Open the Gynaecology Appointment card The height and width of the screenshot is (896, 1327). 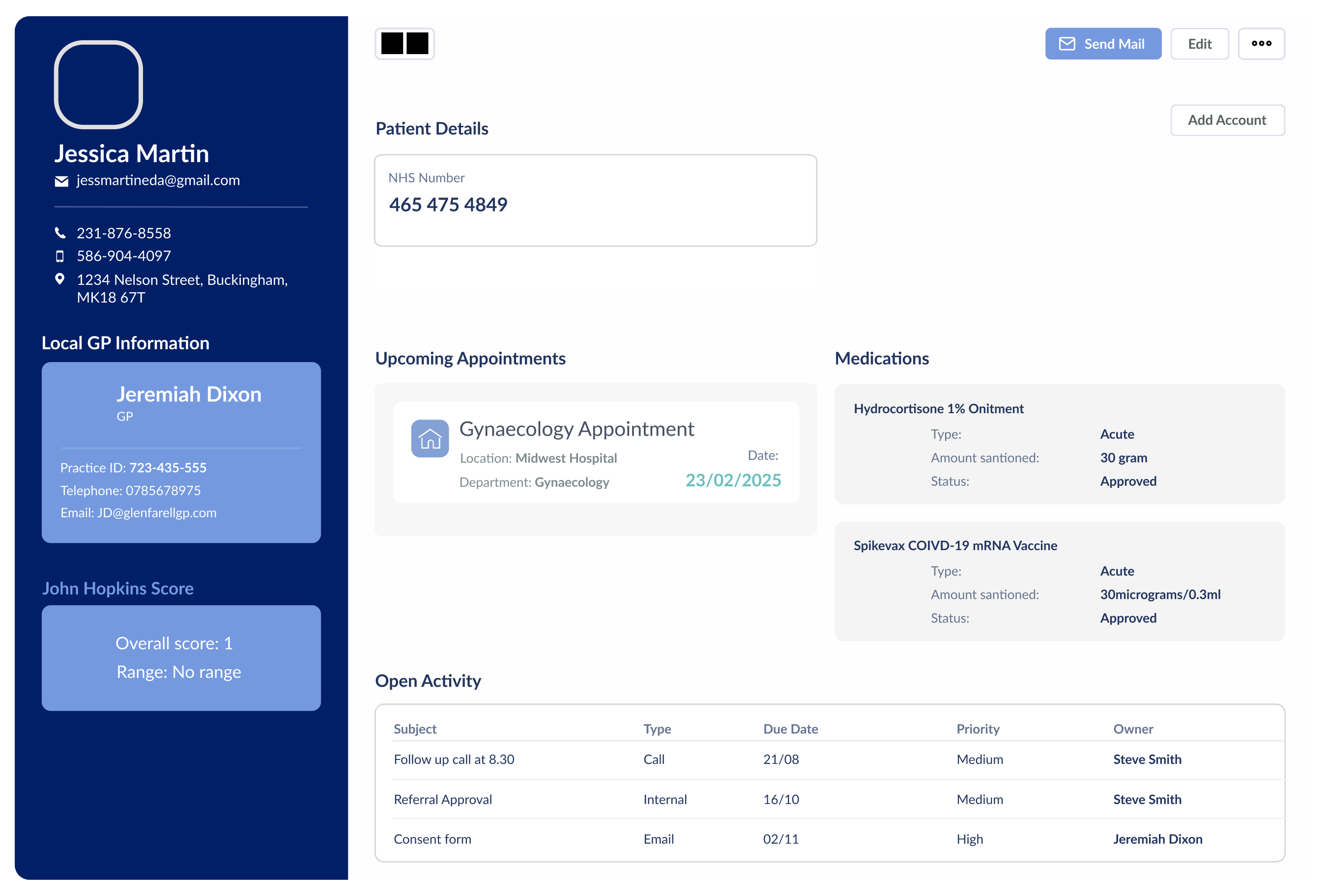pyautogui.click(x=596, y=452)
